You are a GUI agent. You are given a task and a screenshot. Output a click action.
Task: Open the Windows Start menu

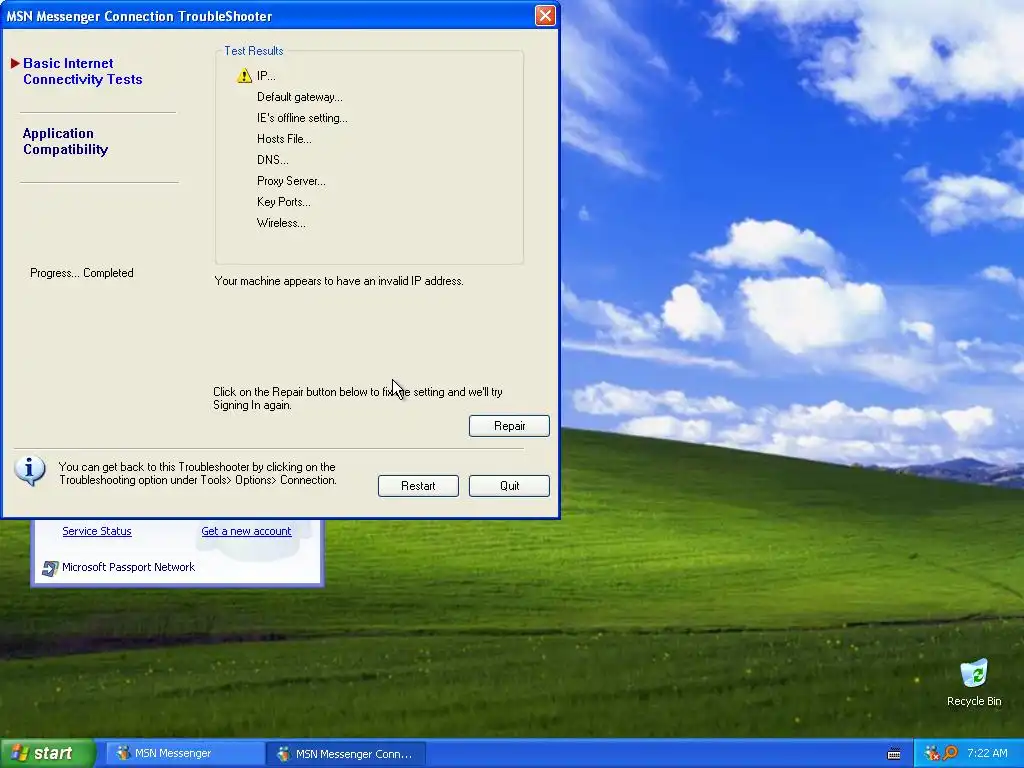(47, 753)
